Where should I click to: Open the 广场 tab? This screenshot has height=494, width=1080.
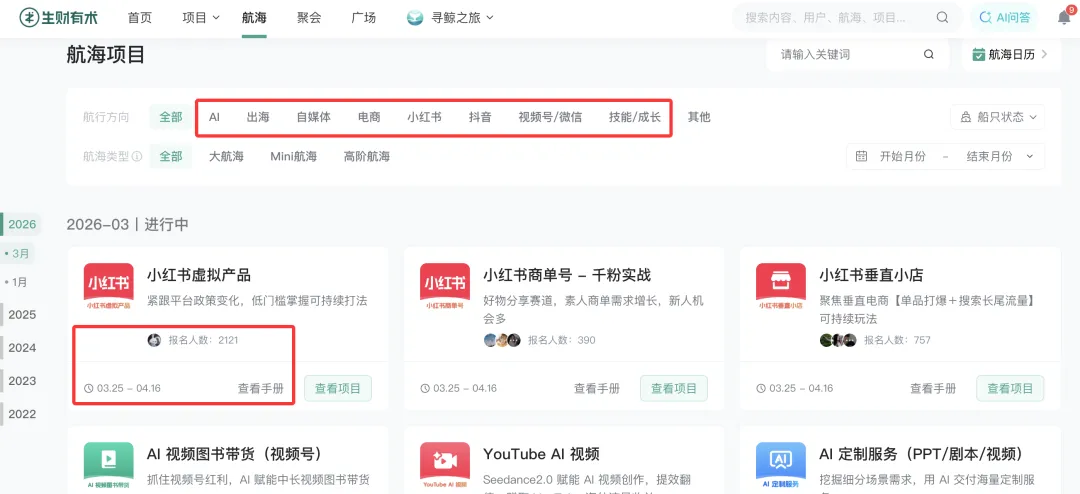pyautogui.click(x=364, y=18)
